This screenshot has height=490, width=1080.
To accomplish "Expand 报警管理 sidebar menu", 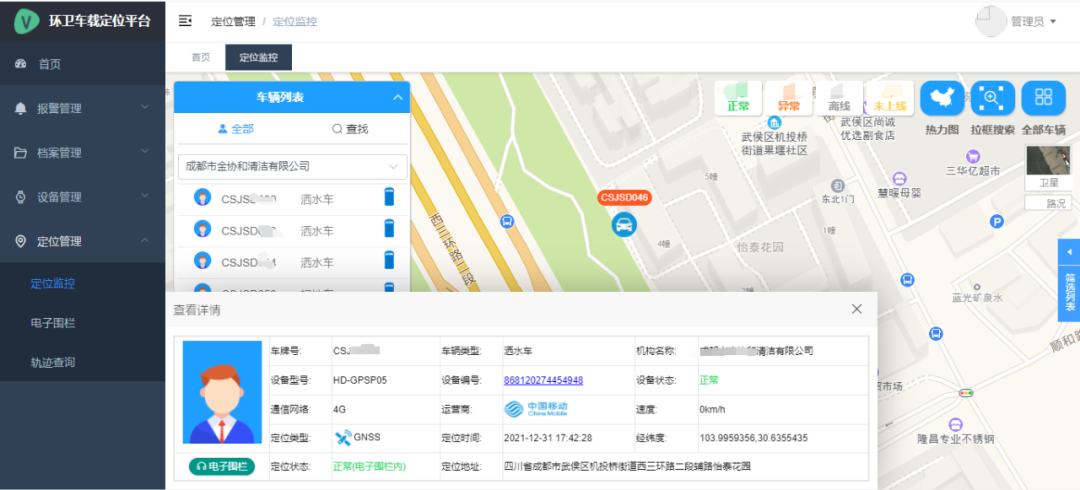I will (83, 108).
